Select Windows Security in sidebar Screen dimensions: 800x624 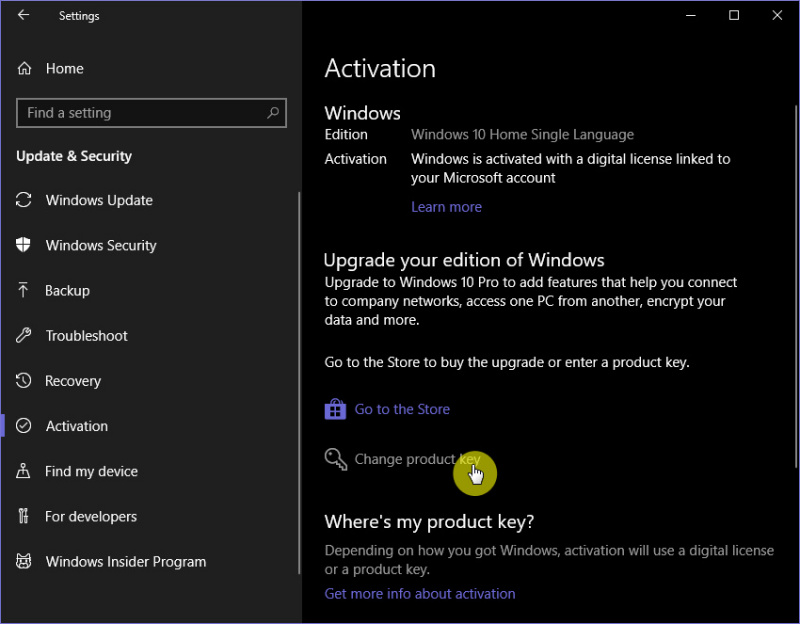101,245
